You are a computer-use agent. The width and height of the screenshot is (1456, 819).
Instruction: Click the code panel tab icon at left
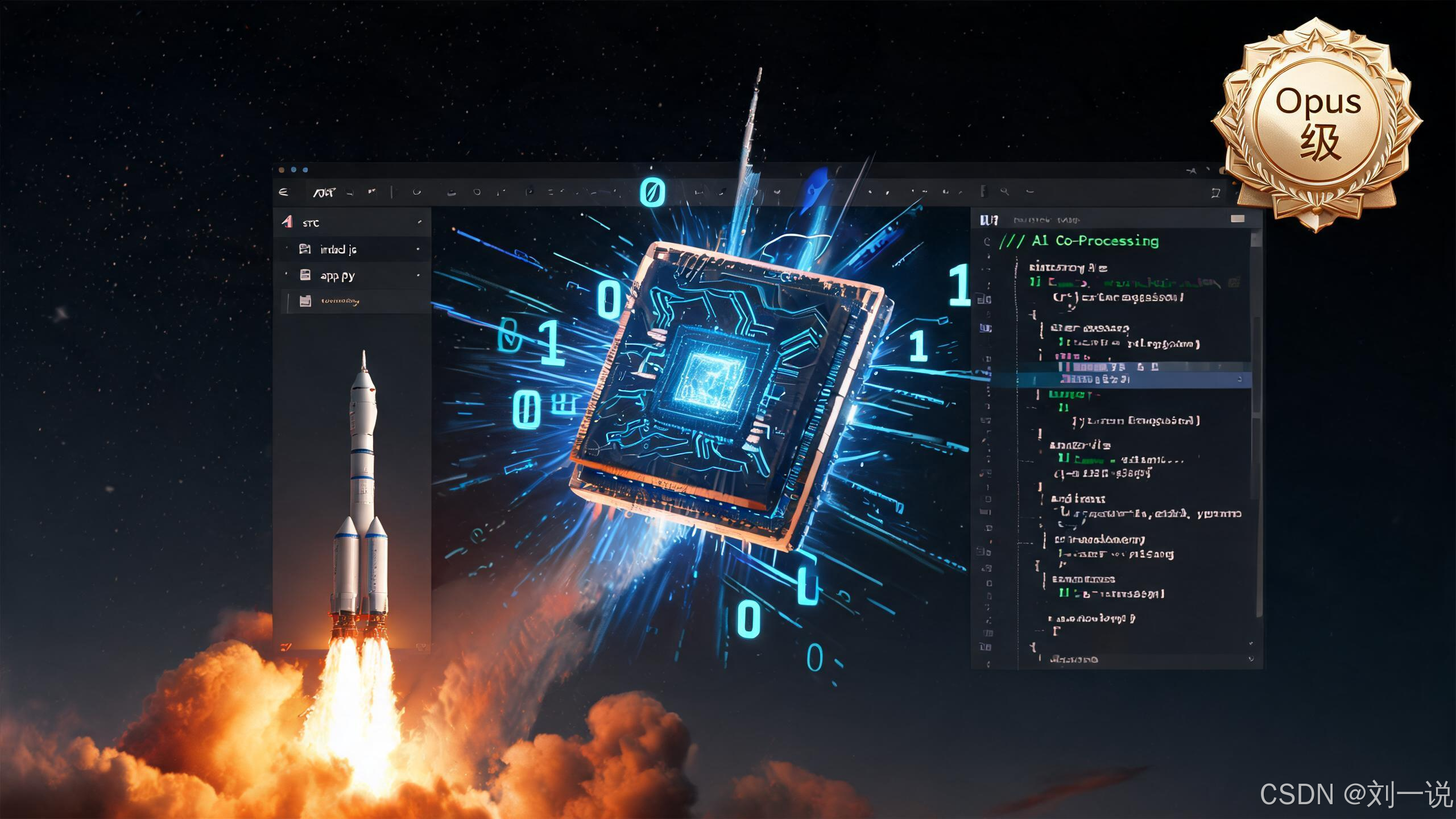point(988,220)
